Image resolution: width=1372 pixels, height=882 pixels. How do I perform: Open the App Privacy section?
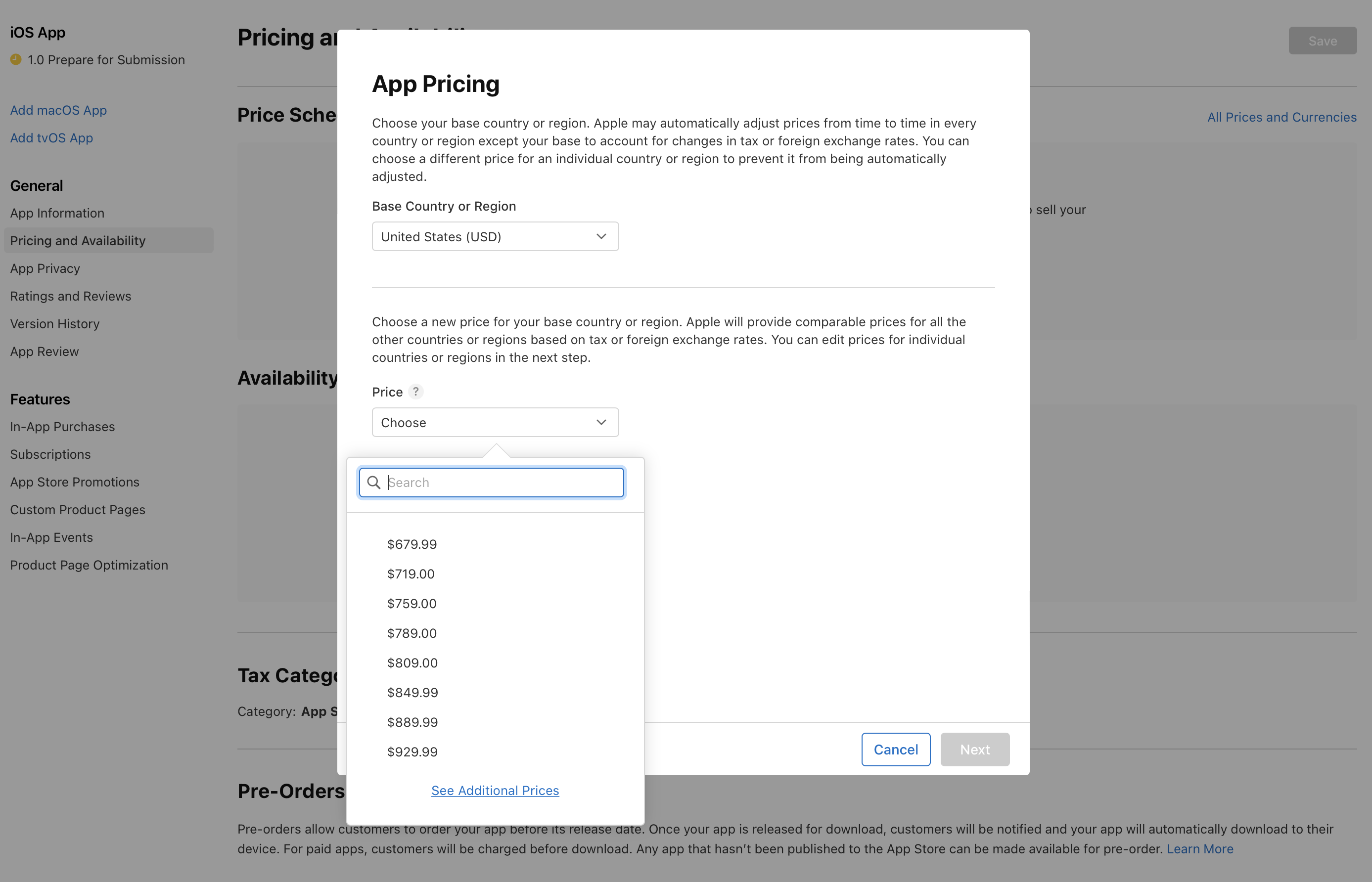point(46,268)
